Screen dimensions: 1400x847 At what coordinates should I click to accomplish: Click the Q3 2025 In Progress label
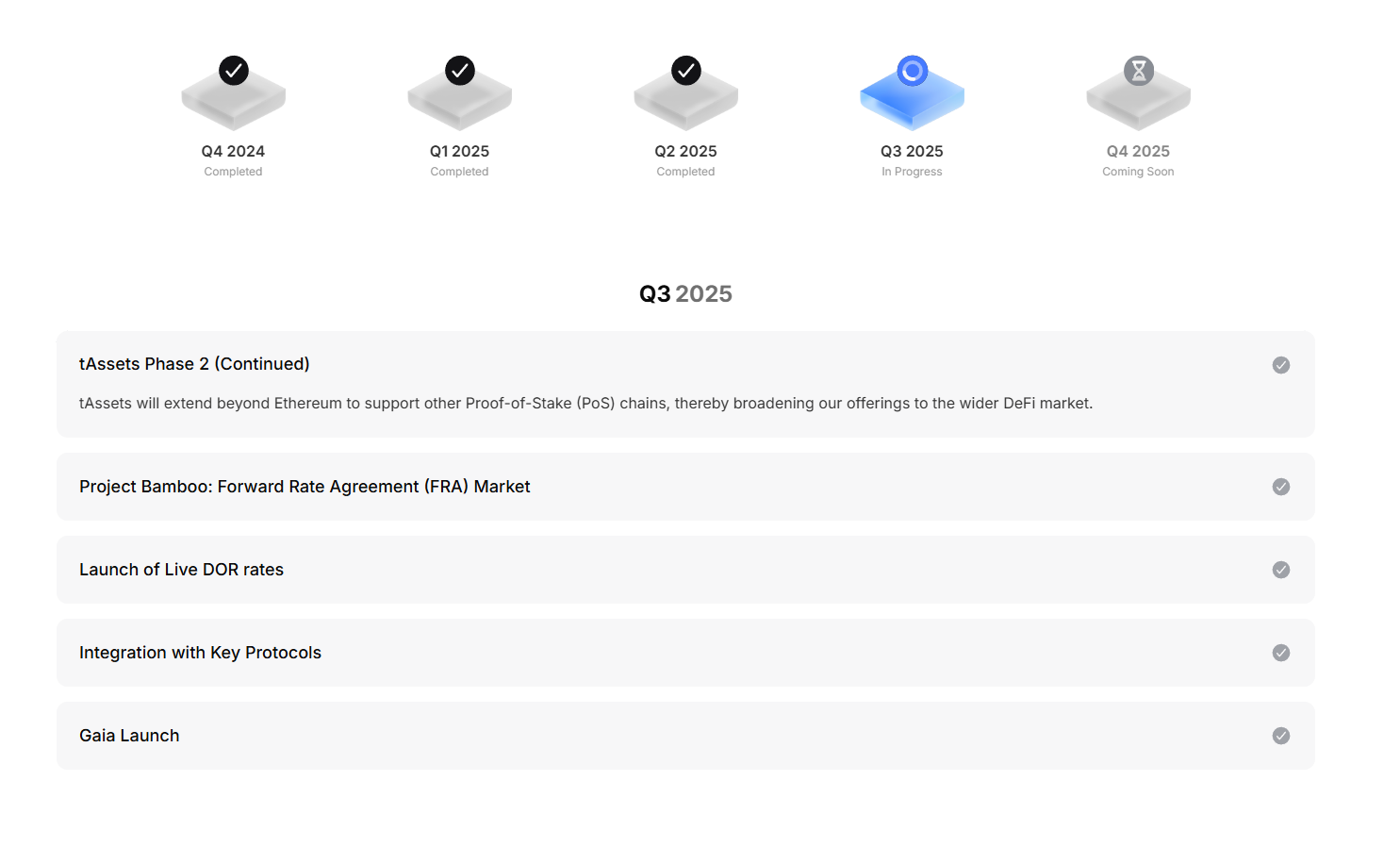coord(912,172)
